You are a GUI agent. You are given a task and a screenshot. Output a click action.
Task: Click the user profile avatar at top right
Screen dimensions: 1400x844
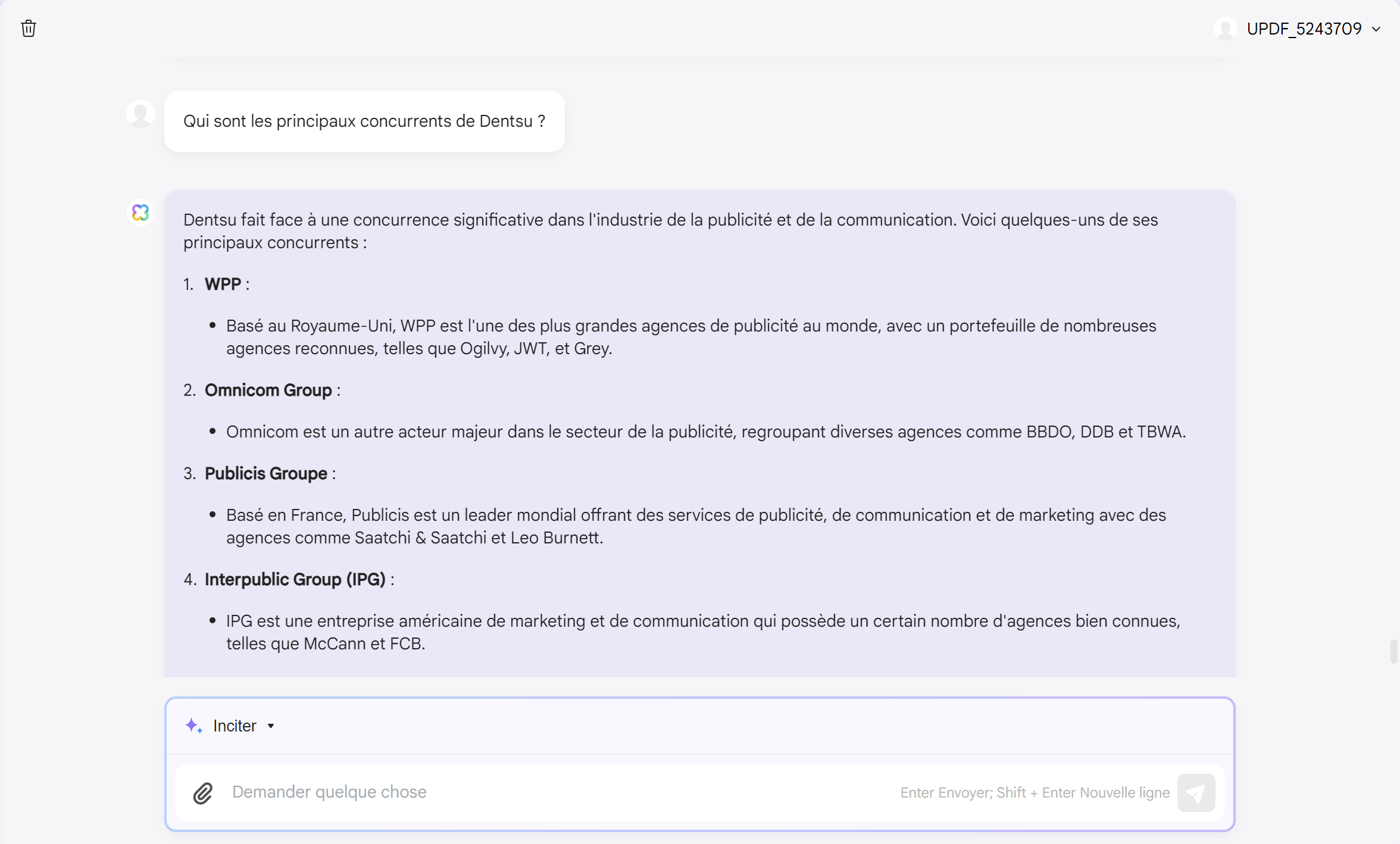[x=1225, y=29]
